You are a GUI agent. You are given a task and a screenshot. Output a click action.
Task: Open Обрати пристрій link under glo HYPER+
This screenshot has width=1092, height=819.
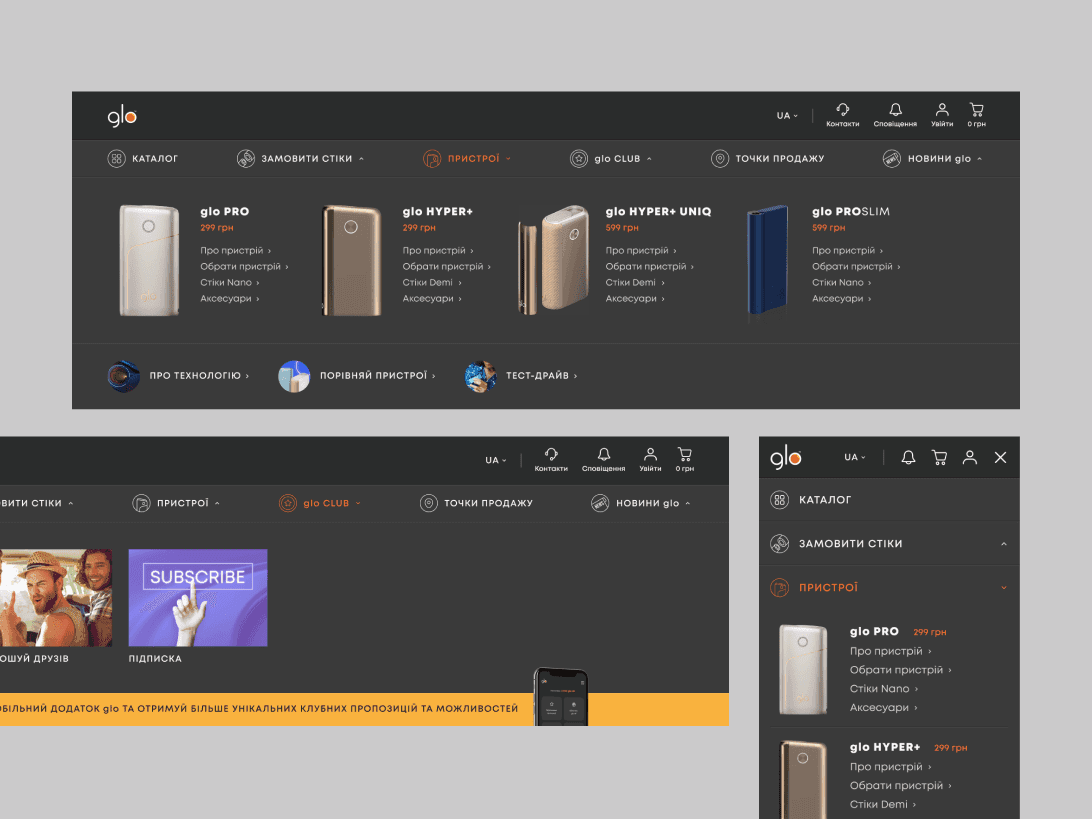(446, 267)
